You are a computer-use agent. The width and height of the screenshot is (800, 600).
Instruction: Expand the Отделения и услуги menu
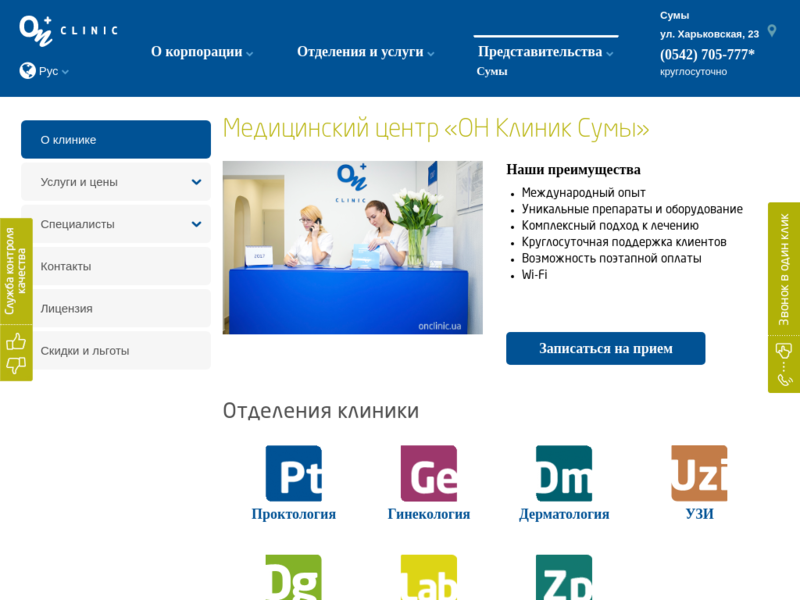[366, 52]
